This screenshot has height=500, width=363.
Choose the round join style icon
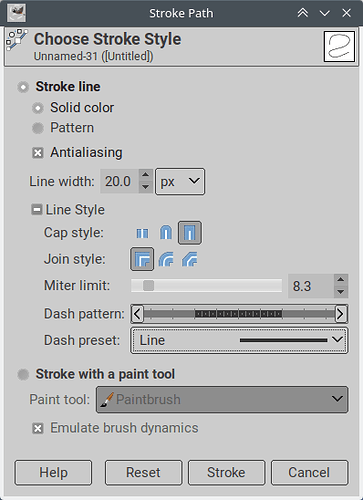(x=166, y=259)
